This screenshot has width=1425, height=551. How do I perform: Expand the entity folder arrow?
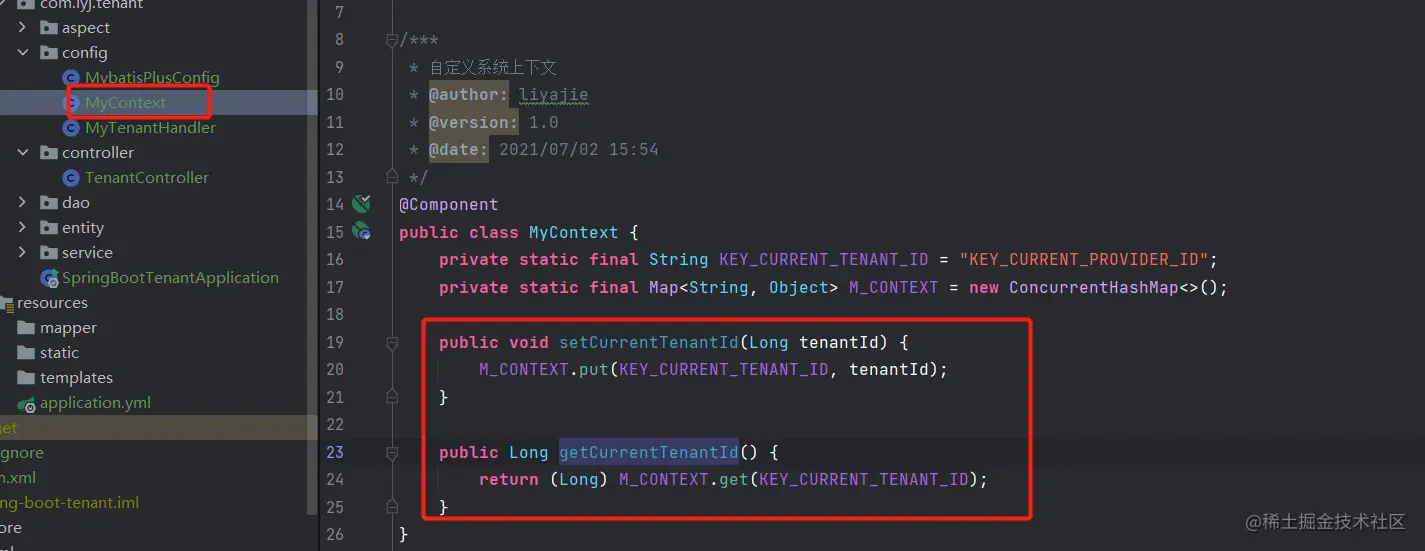(23, 228)
